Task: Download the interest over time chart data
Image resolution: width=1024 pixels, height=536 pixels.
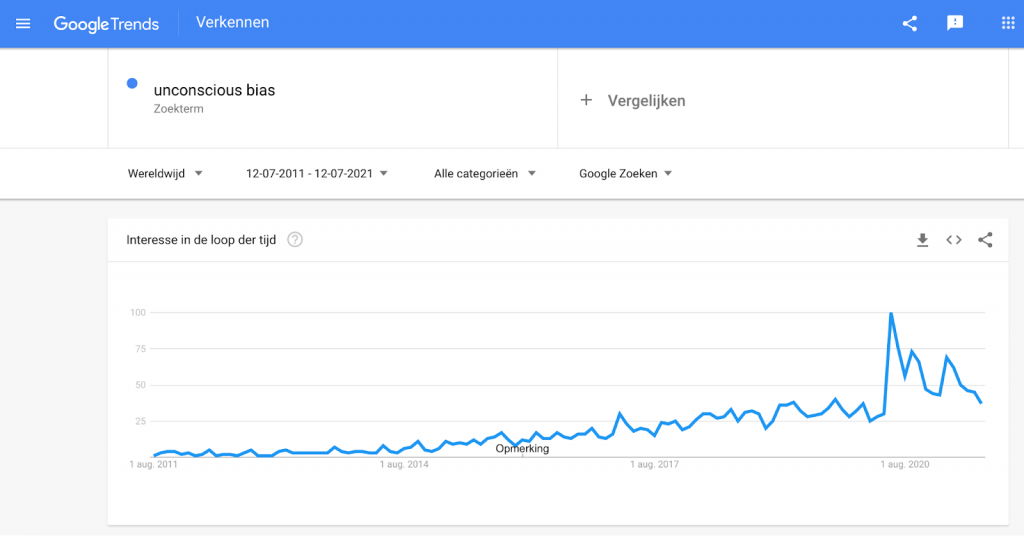Action: click(x=922, y=240)
